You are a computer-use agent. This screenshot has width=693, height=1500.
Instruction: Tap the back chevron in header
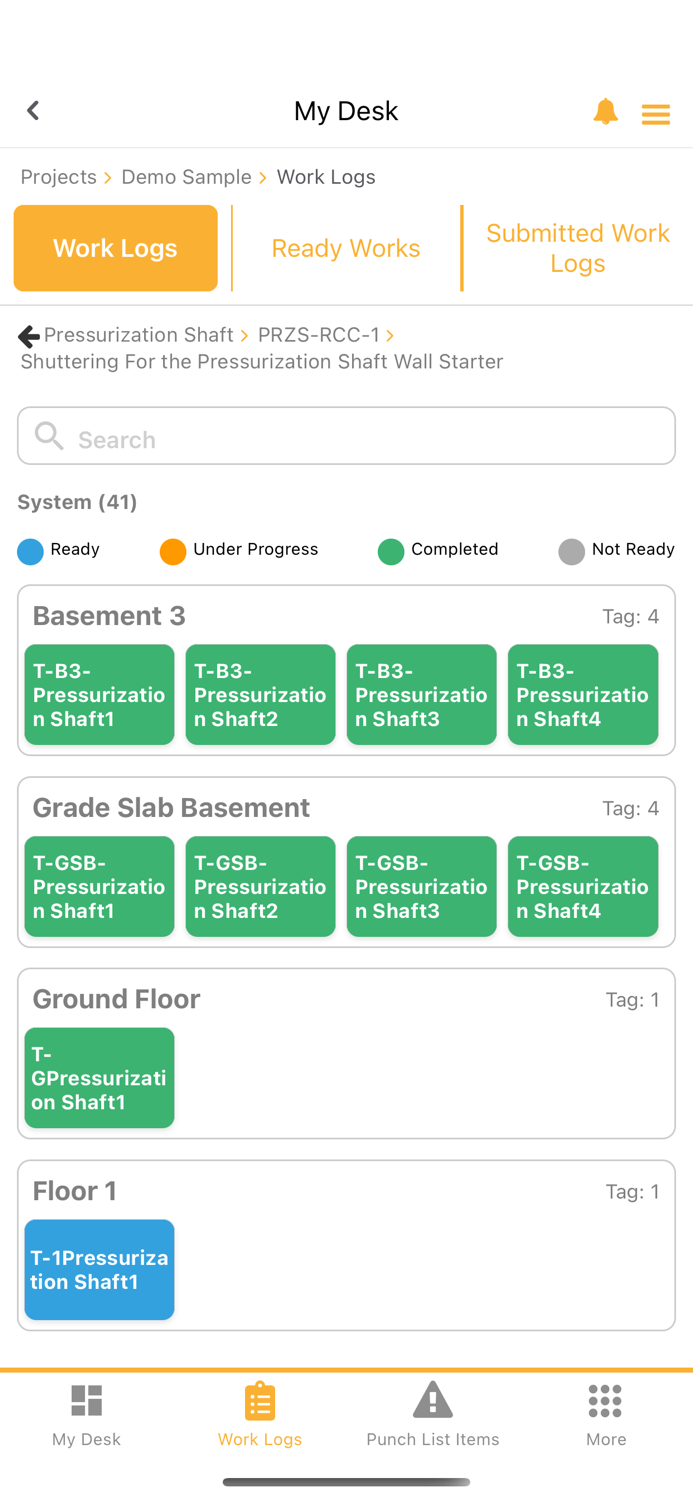pyautogui.click(x=33, y=110)
